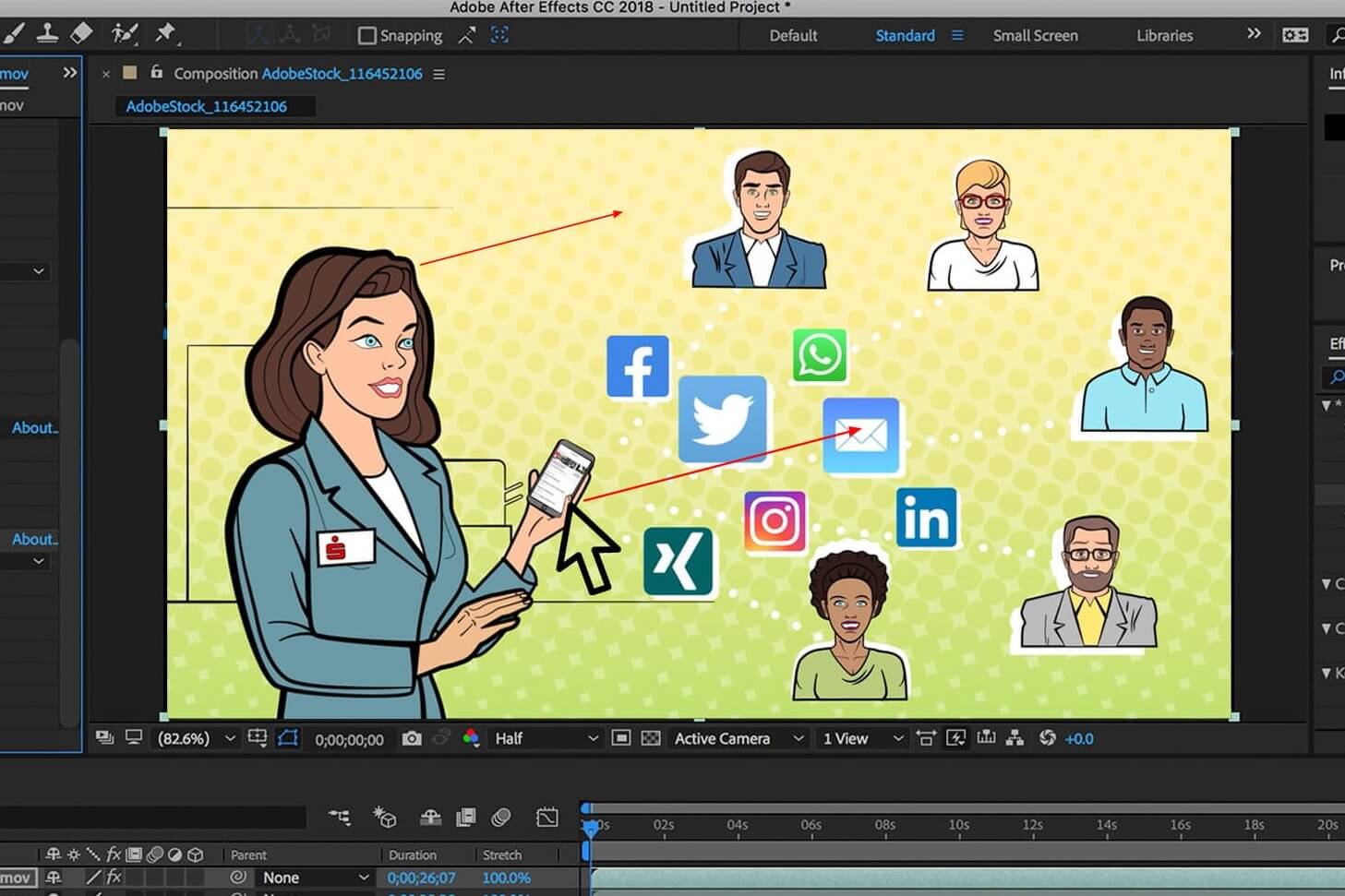Click the 0;00;00;00 current time display

click(349, 739)
